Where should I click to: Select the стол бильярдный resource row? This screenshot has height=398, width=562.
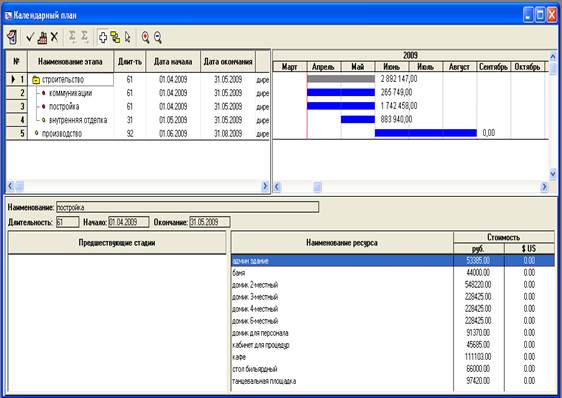(x=393, y=369)
